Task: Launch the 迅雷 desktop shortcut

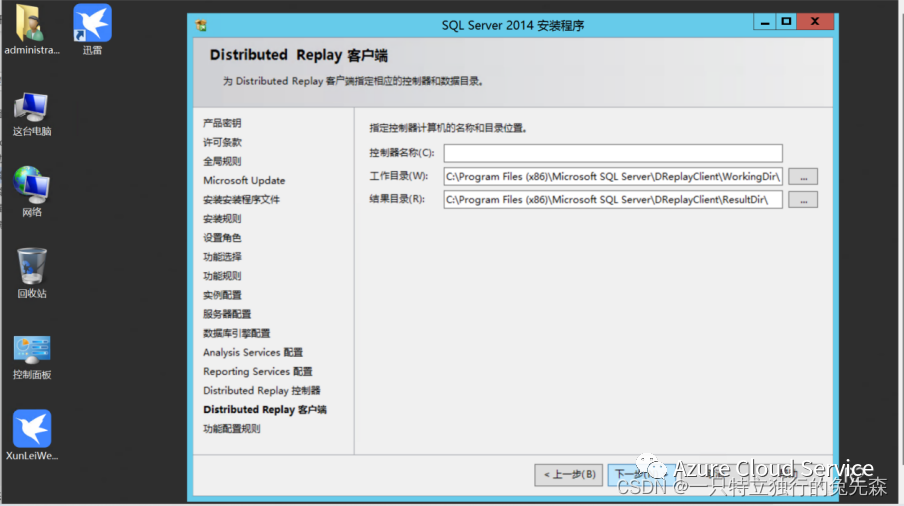Action: click(92, 30)
